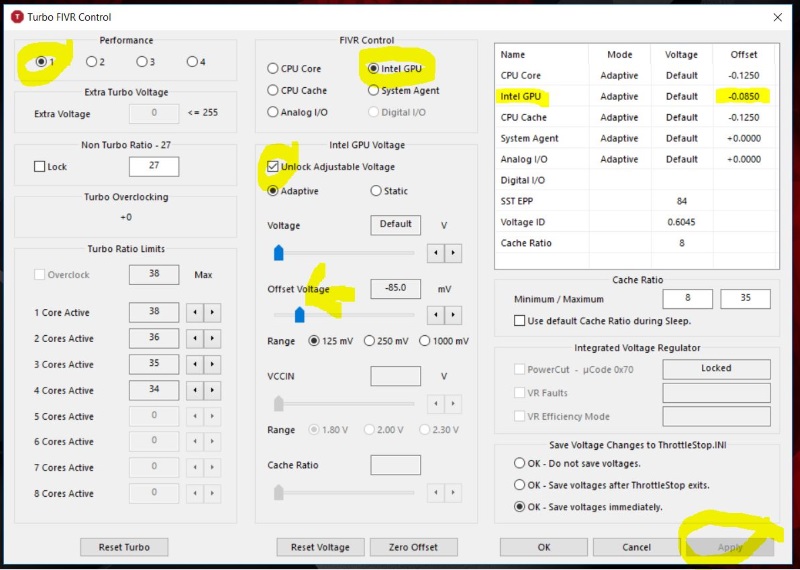Click the Voltage ID row in table
The width and height of the screenshot is (800, 570).
click(x=636, y=222)
